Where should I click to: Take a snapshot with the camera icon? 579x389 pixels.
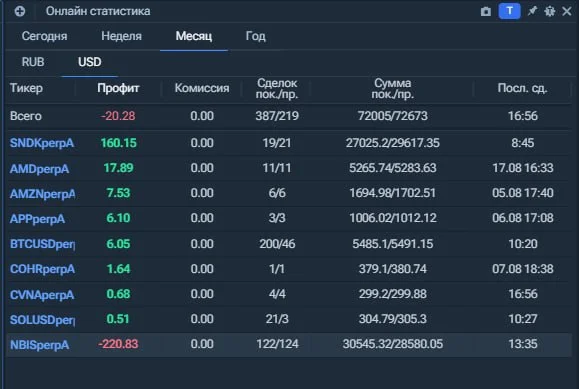click(x=486, y=11)
